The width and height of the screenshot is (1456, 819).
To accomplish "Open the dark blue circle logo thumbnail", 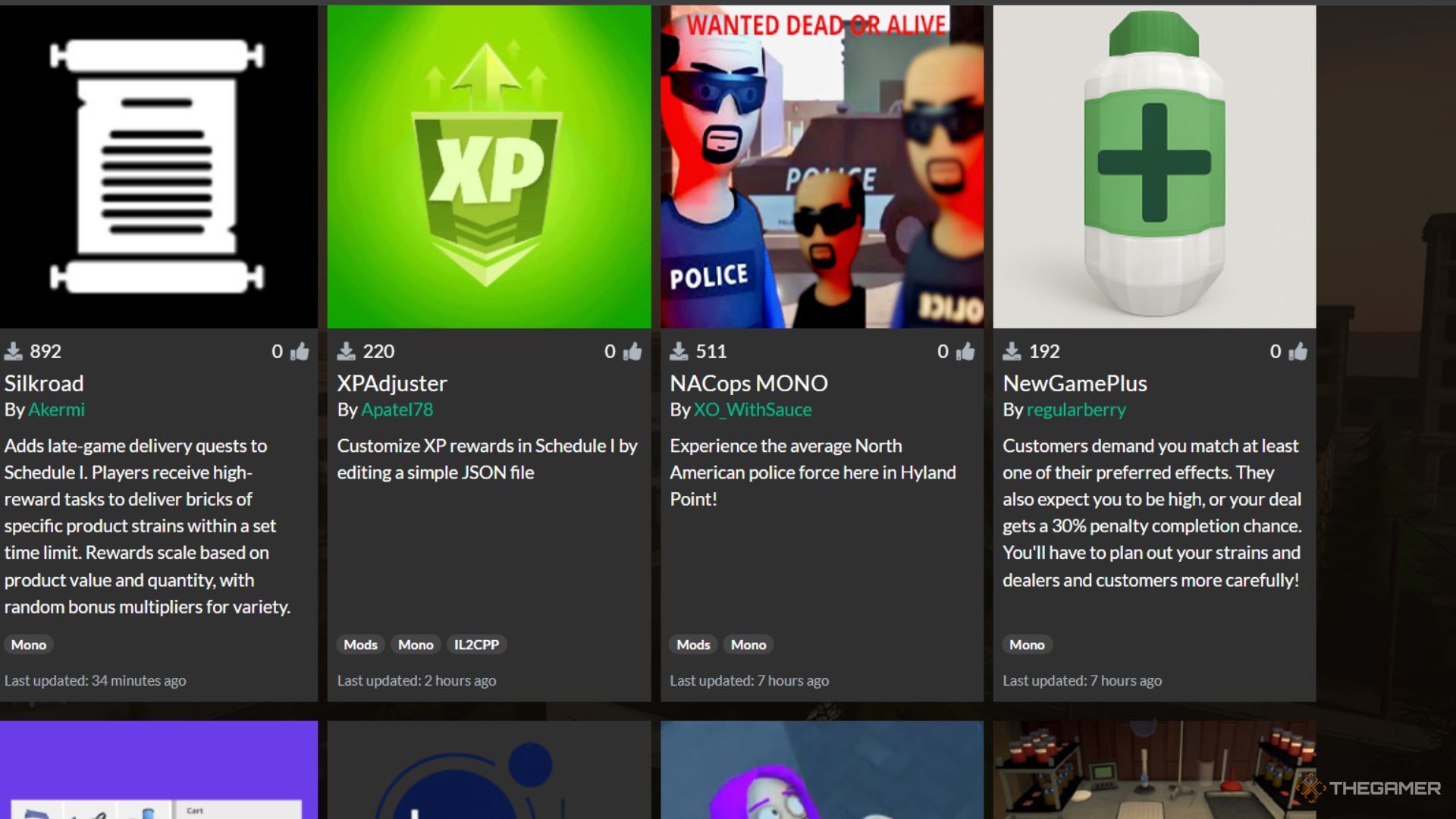I will [489, 770].
